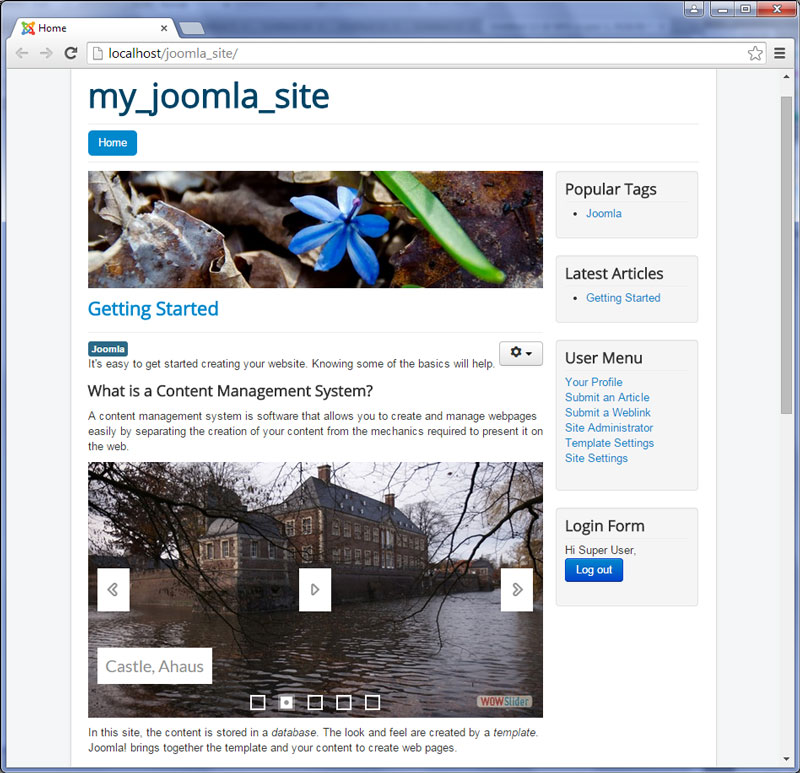Click the blue flower banner image
Screen dimensions: 800x773
315,229
